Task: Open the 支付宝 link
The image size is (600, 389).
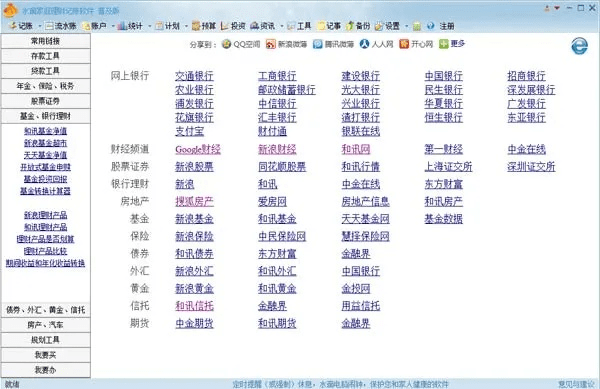Action: click(189, 132)
